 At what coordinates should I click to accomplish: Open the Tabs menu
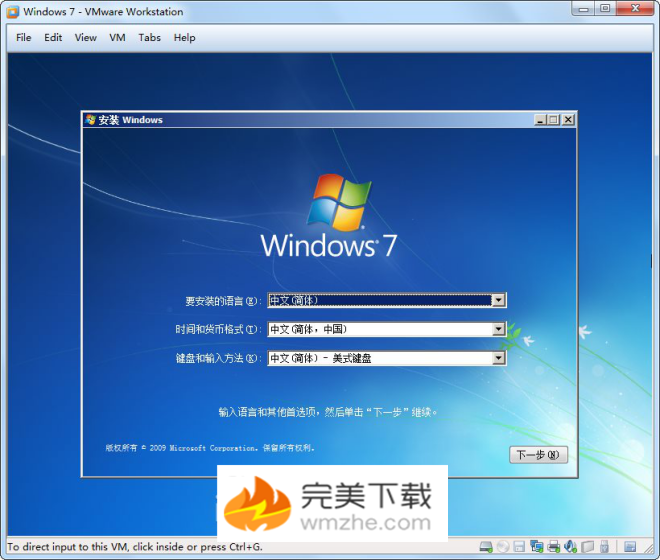pyautogui.click(x=149, y=37)
